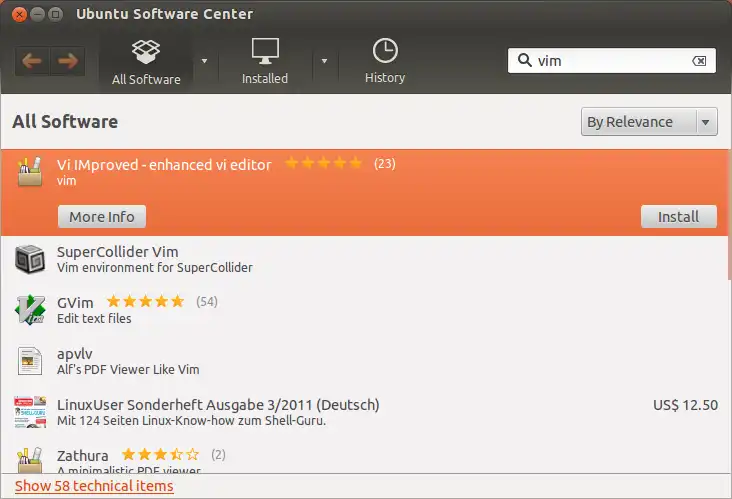Expand the All Software dropdown arrow
Image resolution: width=732 pixels, height=499 pixels.
point(204,61)
